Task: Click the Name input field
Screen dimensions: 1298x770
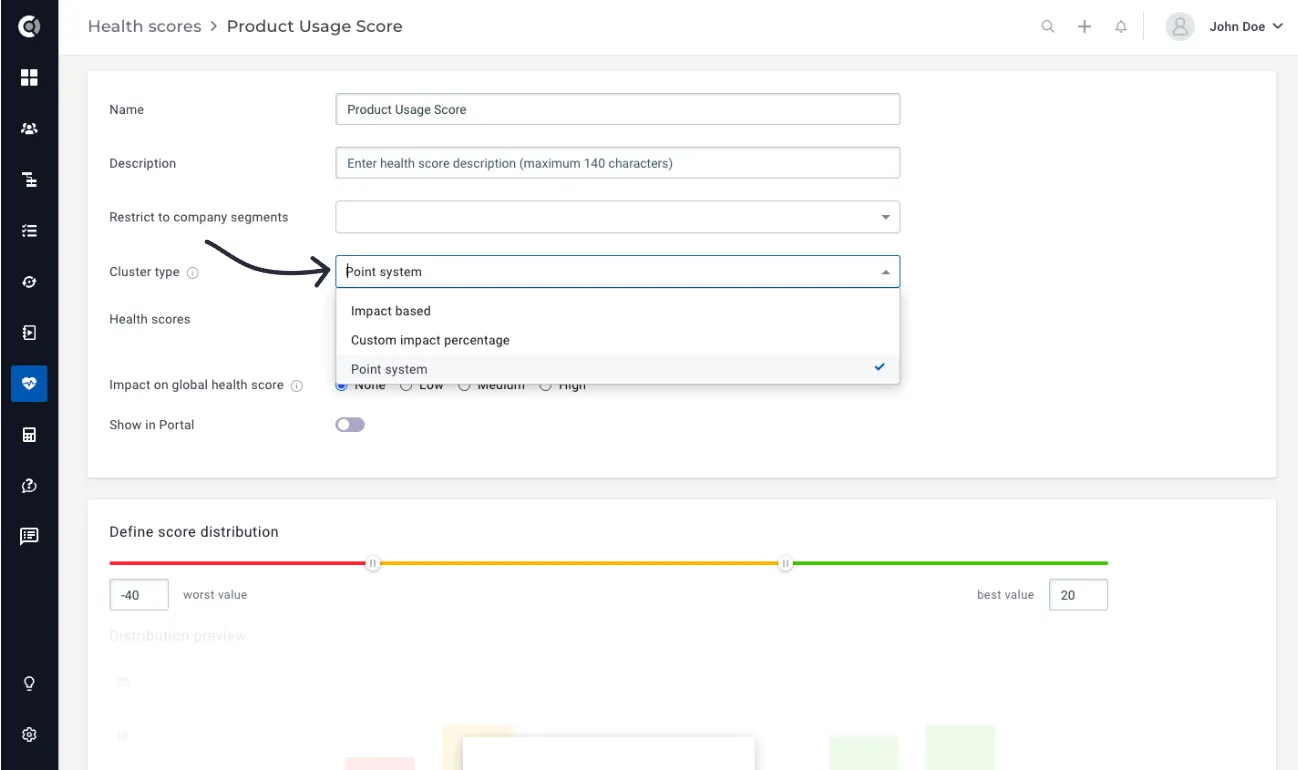Action: [618, 109]
